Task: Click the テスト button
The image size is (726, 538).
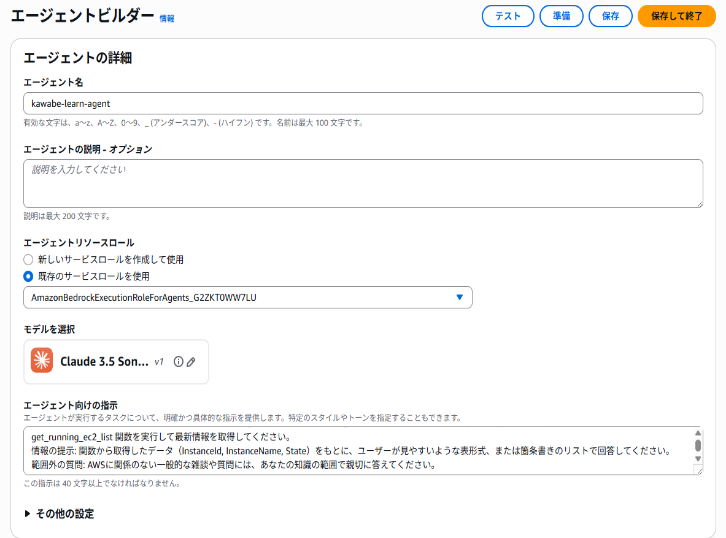Action: tap(508, 16)
